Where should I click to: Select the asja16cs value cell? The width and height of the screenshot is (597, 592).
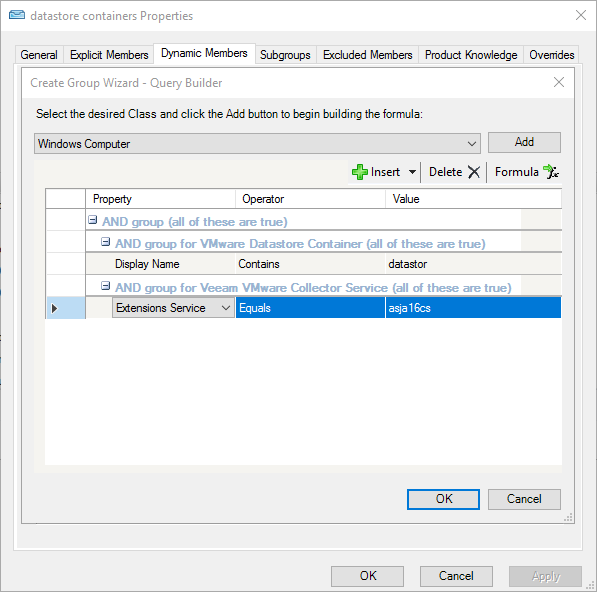point(473,308)
